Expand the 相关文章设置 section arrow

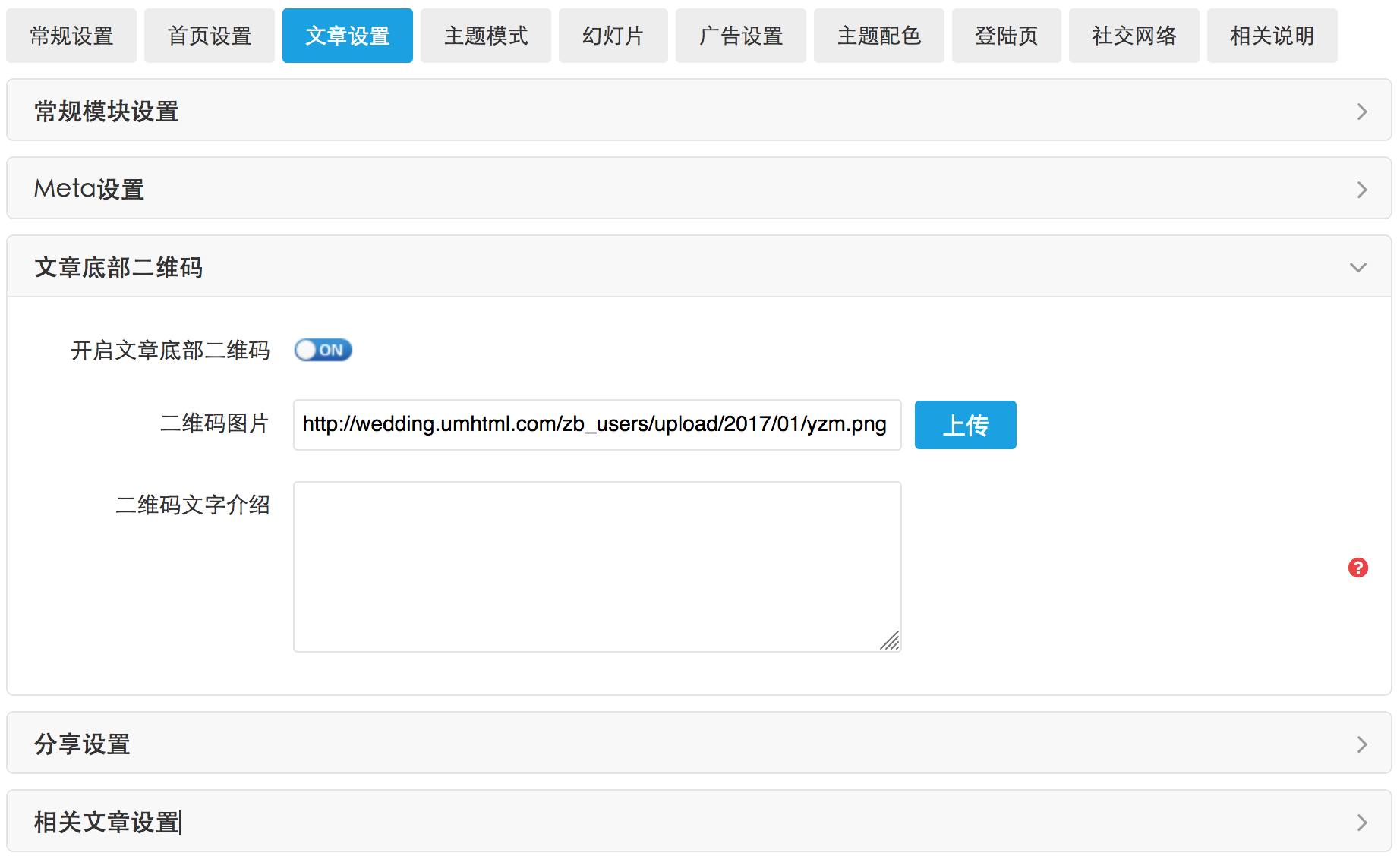click(x=1361, y=823)
